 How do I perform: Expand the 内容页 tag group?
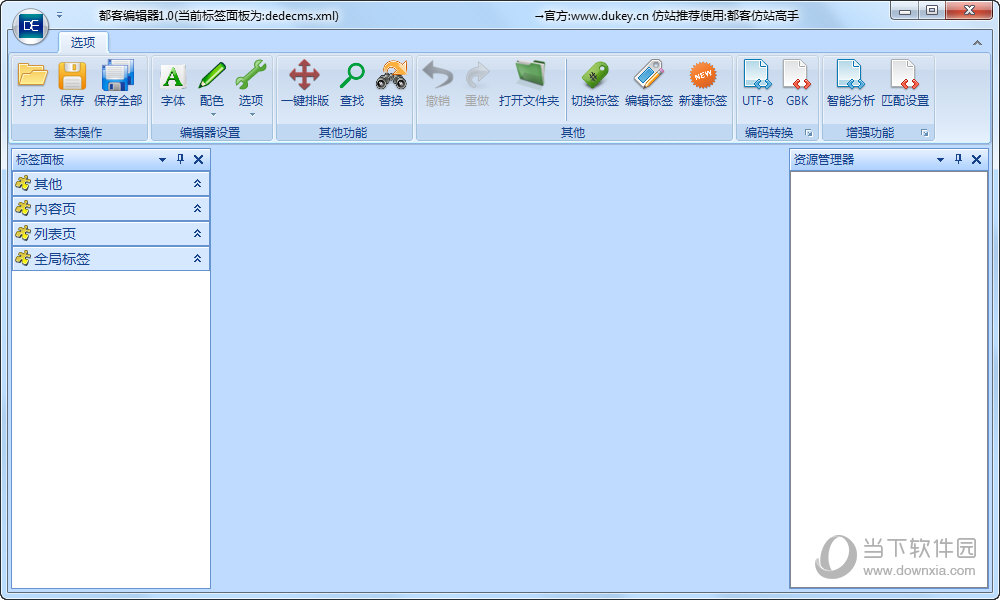pos(110,209)
